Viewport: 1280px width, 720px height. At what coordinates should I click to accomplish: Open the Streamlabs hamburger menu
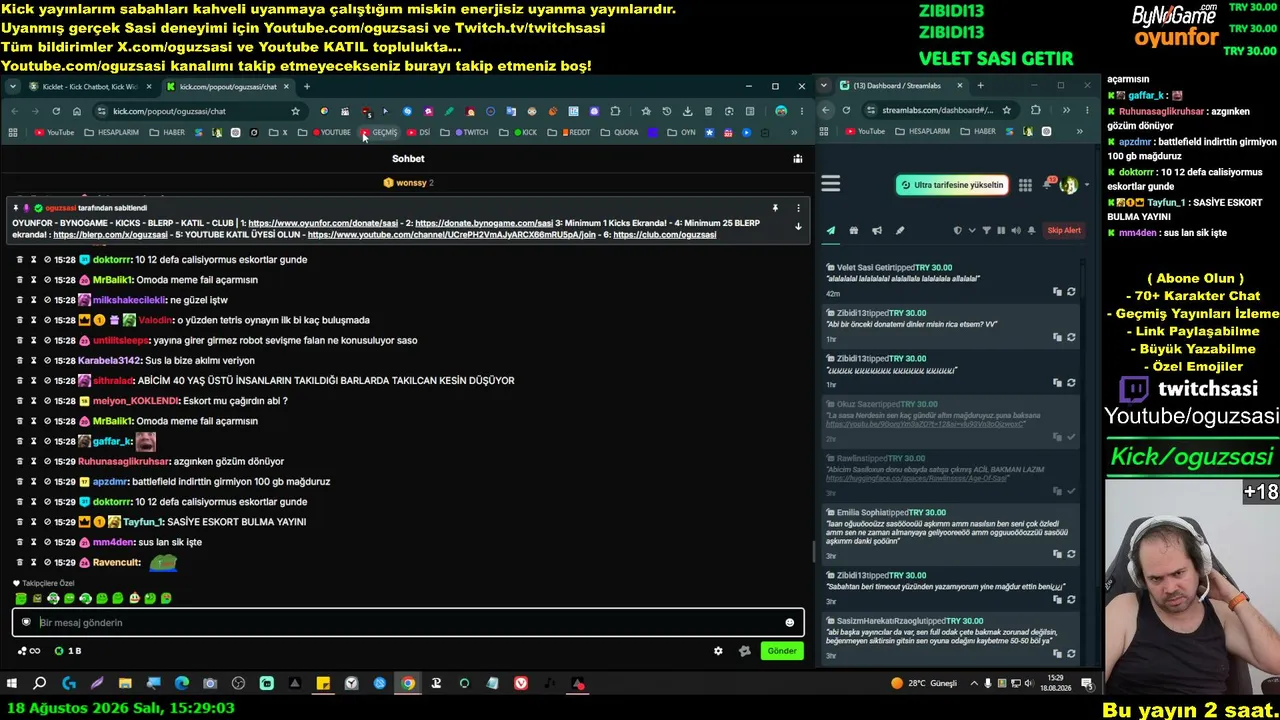[x=831, y=184]
